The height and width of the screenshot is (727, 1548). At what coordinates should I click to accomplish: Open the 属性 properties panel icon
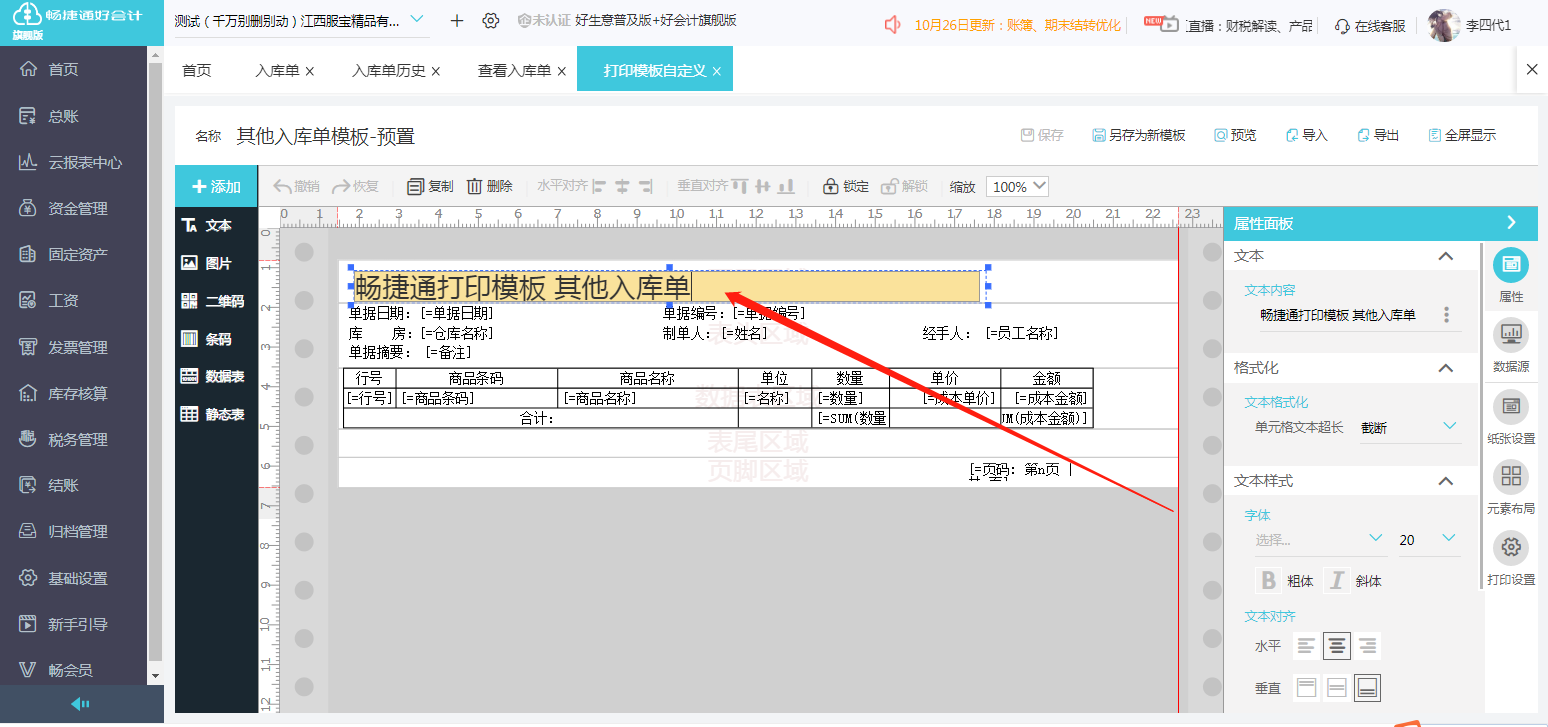pos(1511,275)
